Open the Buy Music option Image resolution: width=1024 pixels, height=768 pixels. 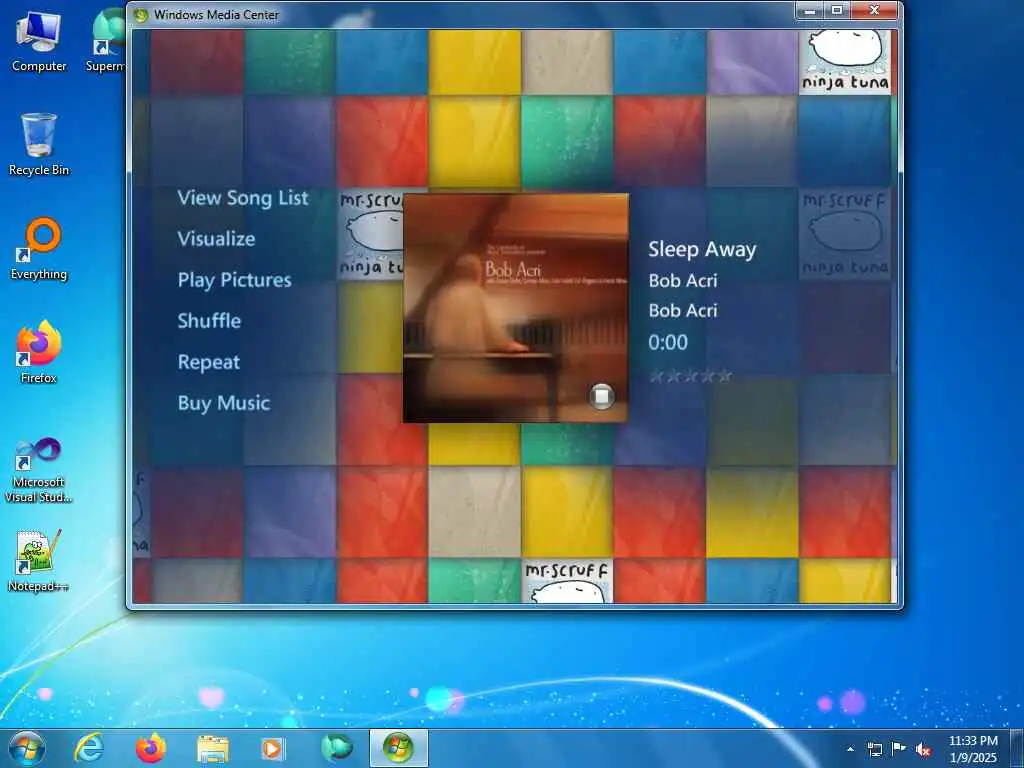click(224, 404)
